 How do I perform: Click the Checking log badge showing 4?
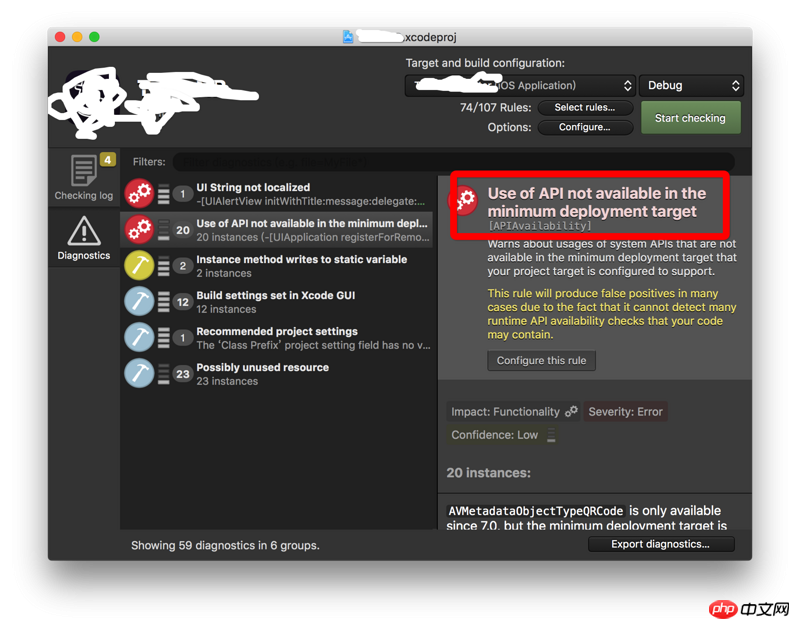click(108, 160)
